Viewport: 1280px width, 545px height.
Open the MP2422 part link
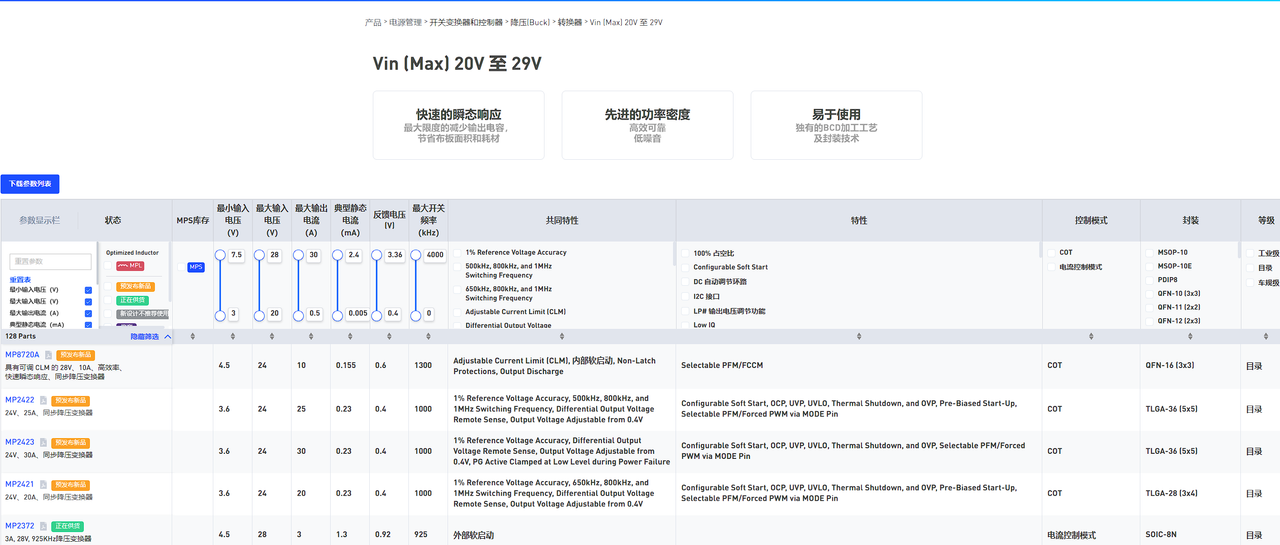[20, 400]
